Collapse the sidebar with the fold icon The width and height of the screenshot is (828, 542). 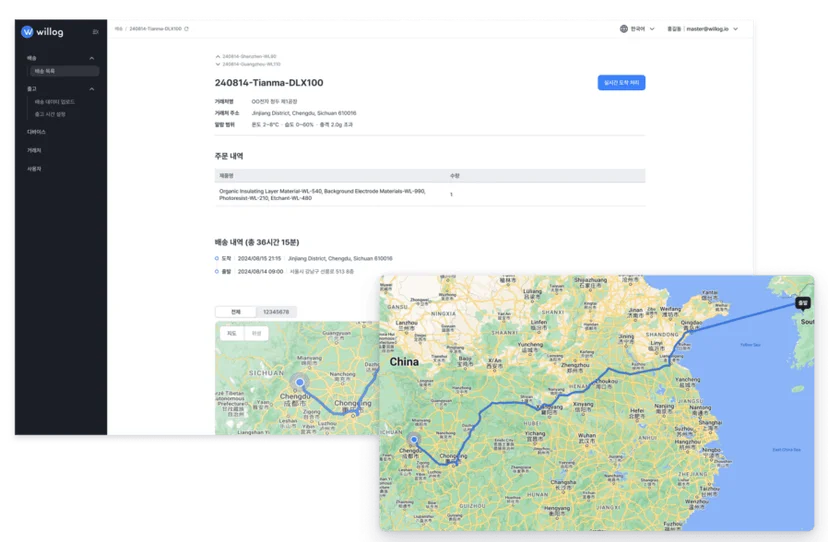(96, 32)
